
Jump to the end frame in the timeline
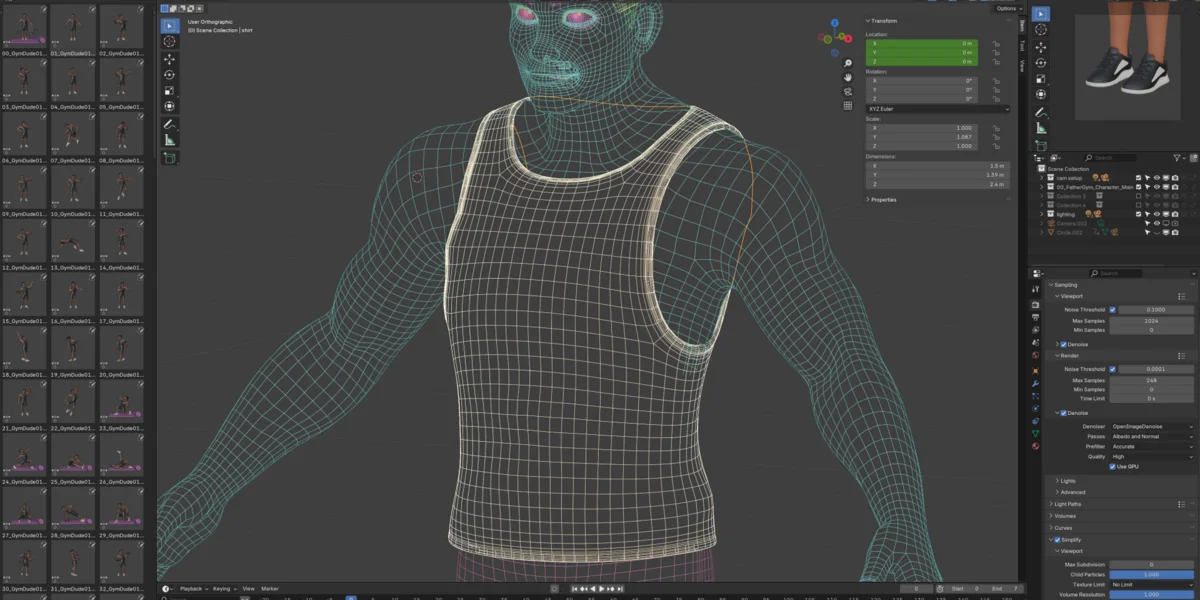coord(619,588)
